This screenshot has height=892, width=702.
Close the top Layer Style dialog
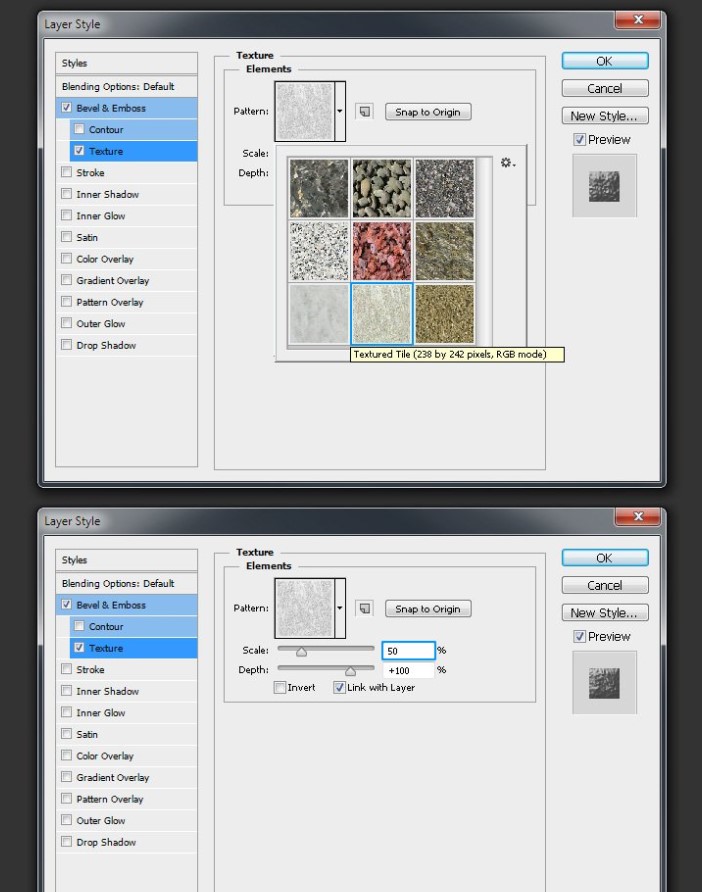pos(638,20)
